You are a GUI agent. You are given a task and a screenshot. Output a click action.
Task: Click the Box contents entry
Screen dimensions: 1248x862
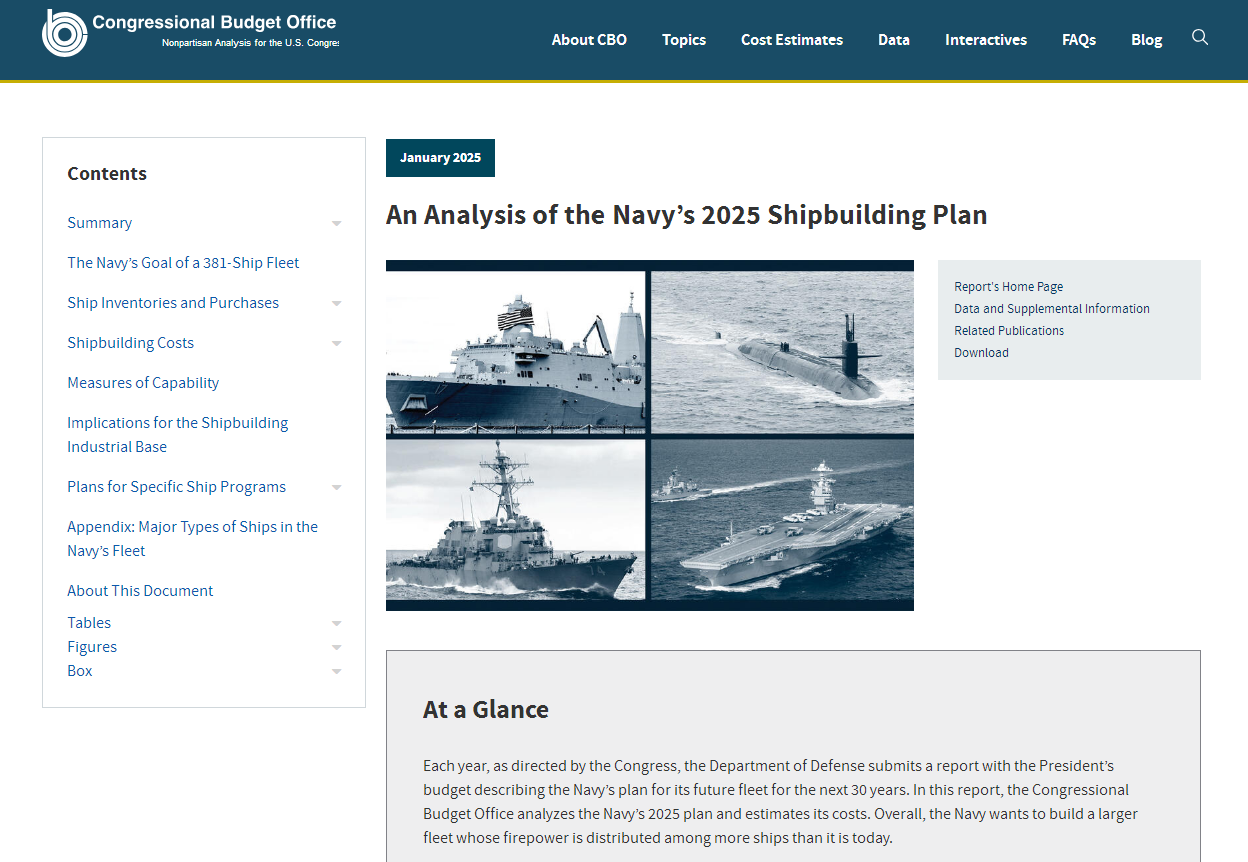coord(80,671)
